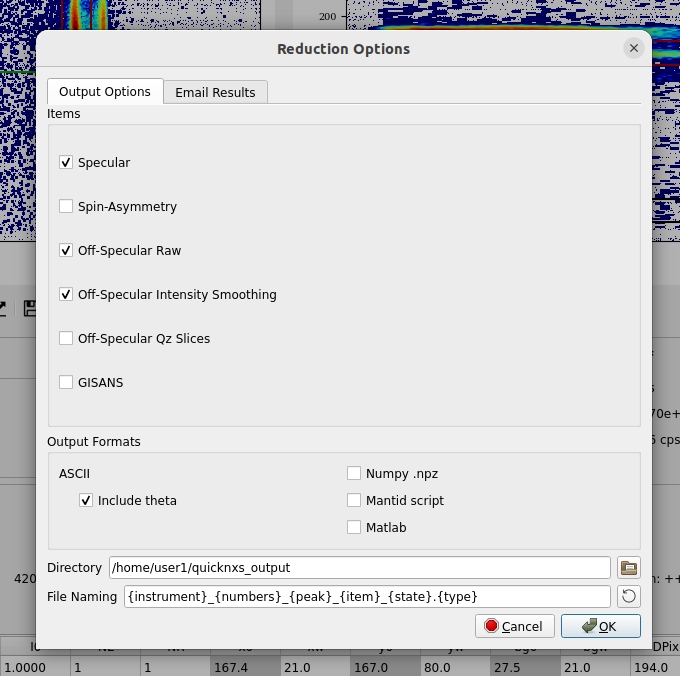Viewport: 680px width, 676px height.
Task: Click the Directory path input field
Action: point(360,568)
